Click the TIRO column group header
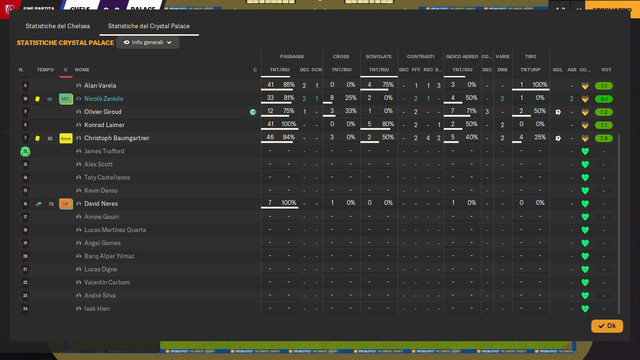 click(531, 57)
